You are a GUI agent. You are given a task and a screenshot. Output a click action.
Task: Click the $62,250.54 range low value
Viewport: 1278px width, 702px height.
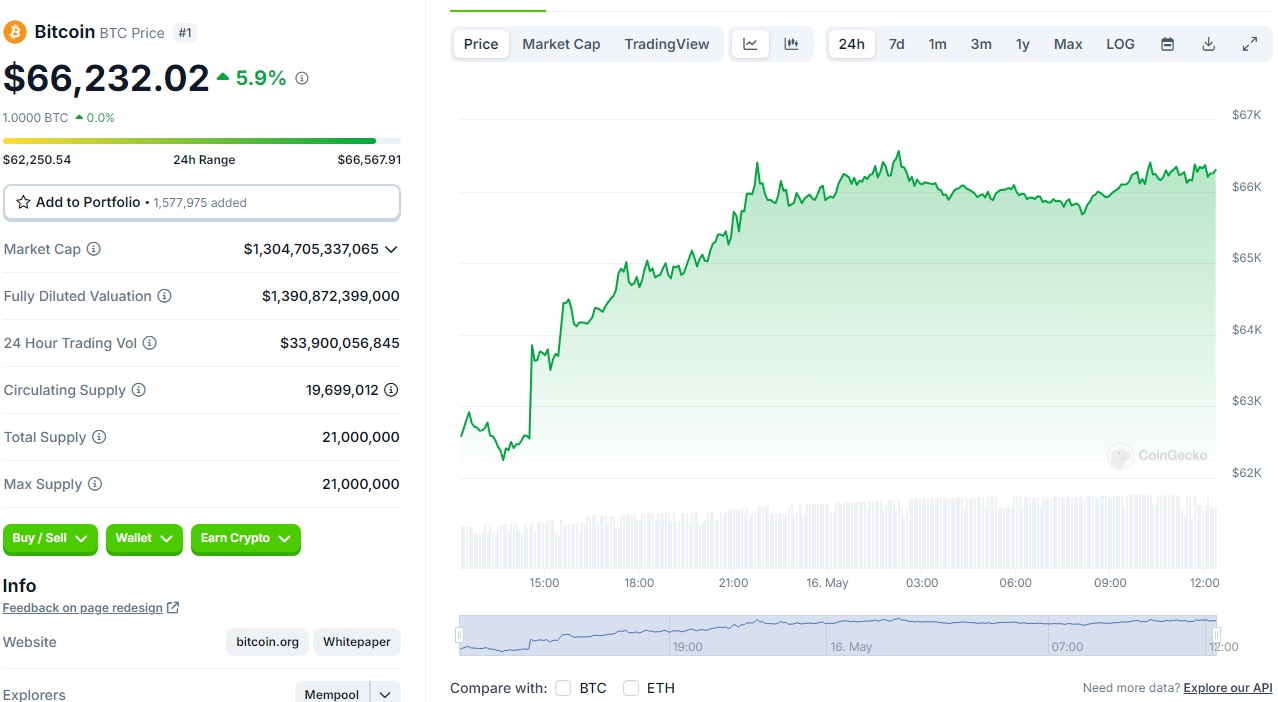pos(37,160)
